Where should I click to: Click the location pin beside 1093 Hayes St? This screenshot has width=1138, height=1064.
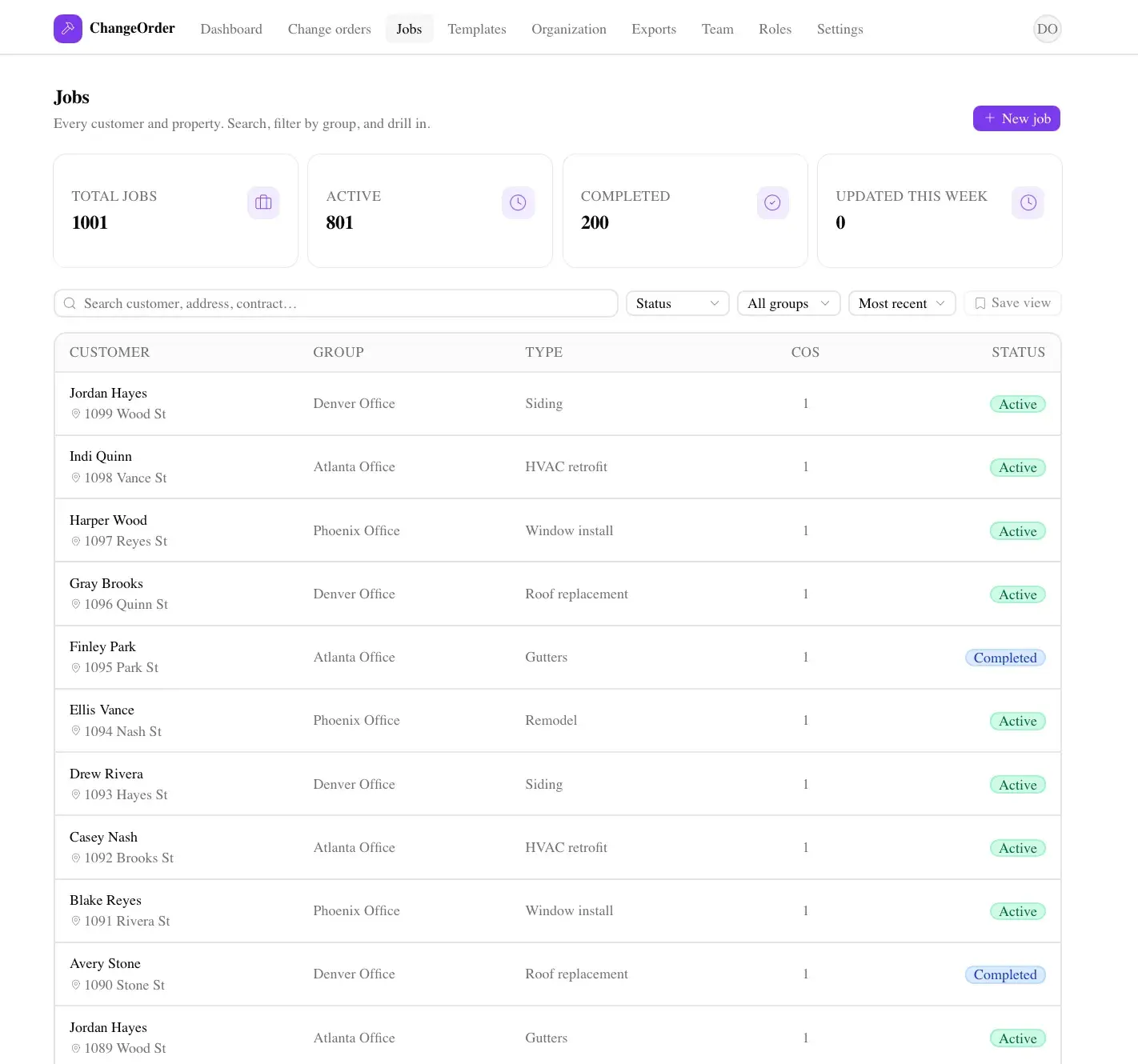(x=76, y=794)
